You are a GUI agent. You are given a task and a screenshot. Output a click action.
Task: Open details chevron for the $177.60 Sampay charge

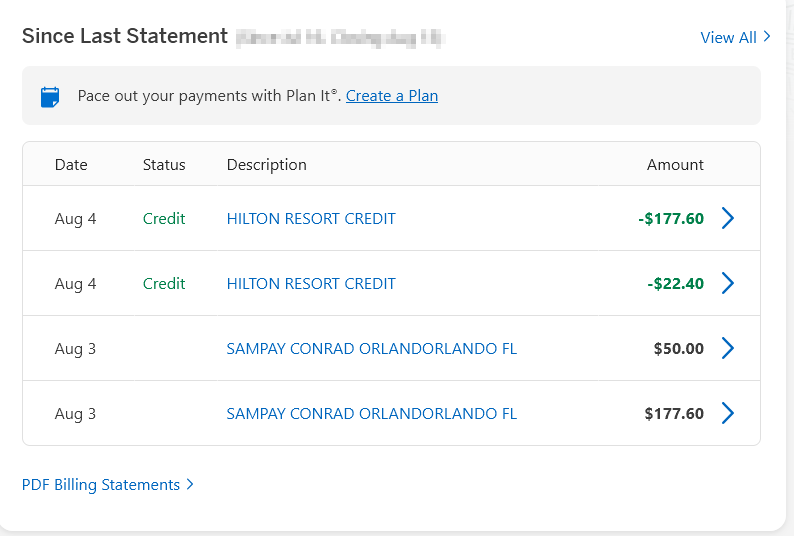[728, 413]
